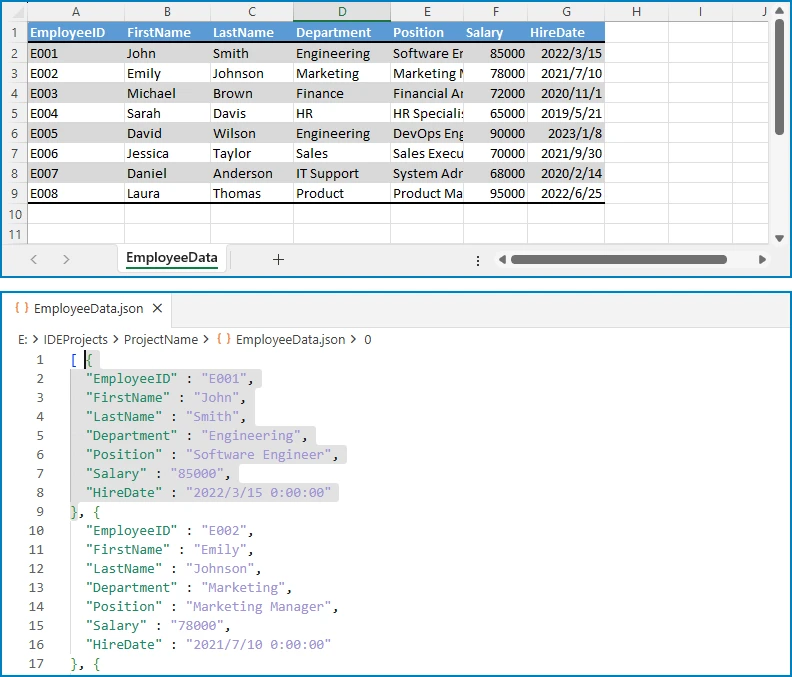Click JSON value "85000"
792x677 pixels.
click(x=197, y=473)
